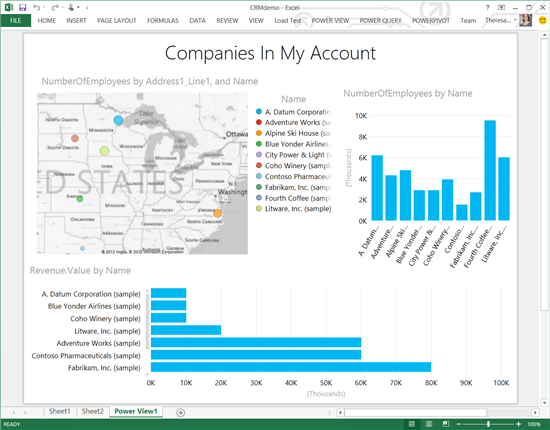Switch to the POWER VIEW tab
Image resolution: width=550 pixels, height=430 pixels.
pyautogui.click(x=330, y=21)
